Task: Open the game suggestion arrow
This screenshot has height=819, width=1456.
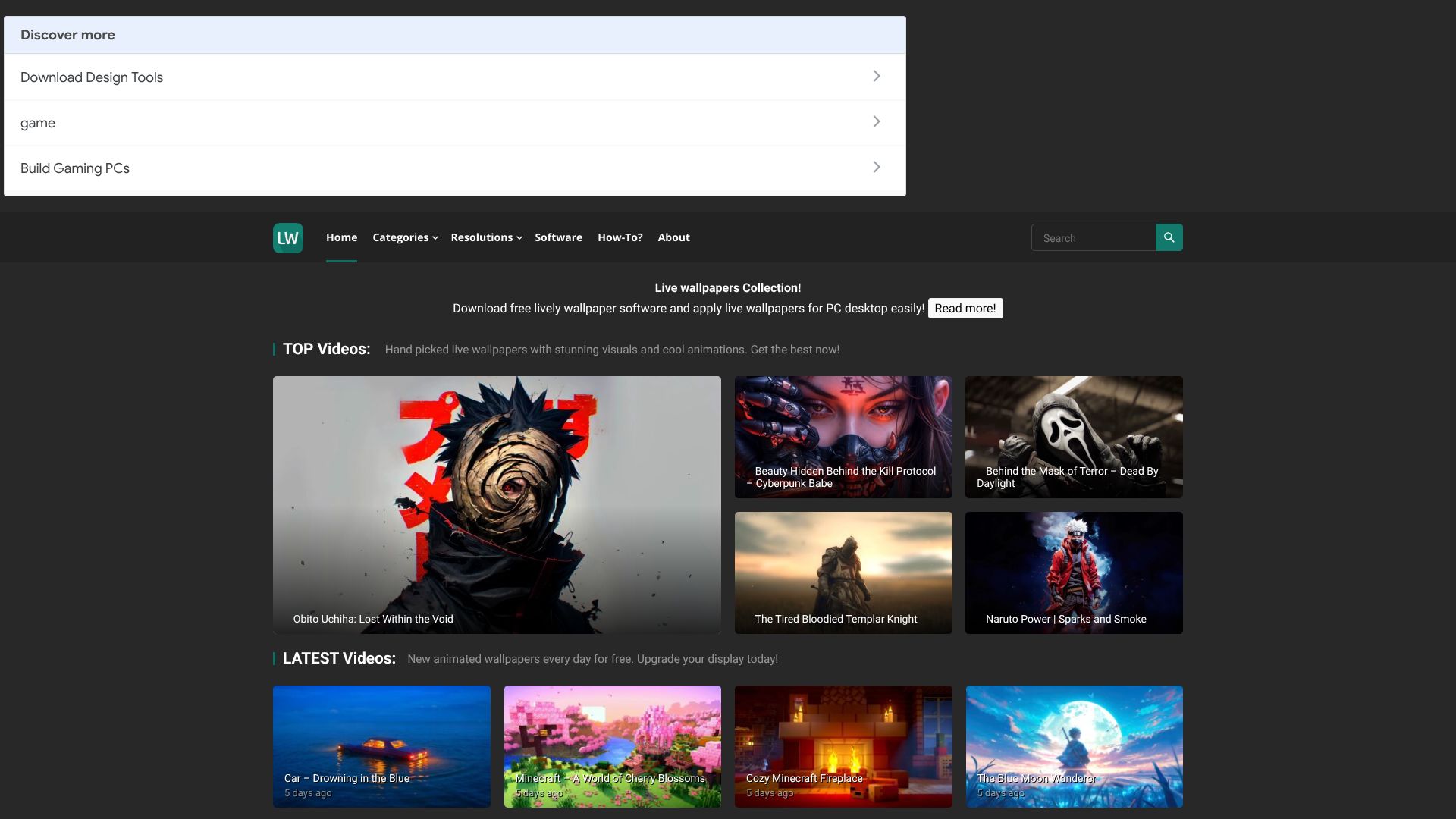Action: [x=877, y=122]
